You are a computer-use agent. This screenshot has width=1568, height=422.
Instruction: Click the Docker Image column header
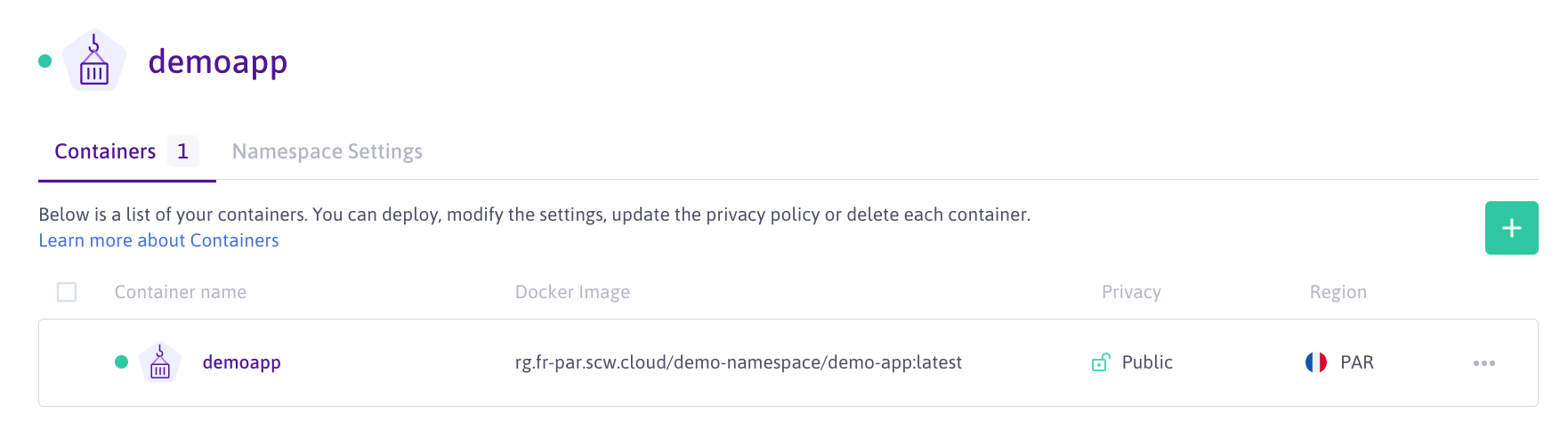pyautogui.click(x=572, y=292)
